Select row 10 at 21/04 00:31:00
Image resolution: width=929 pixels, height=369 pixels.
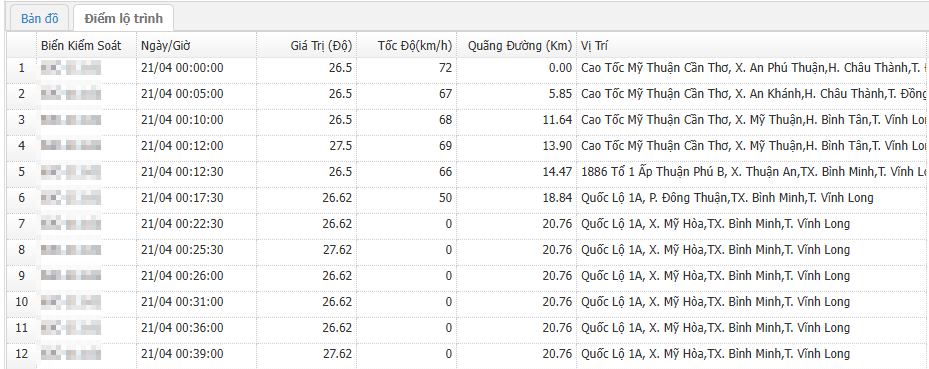[x=467, y=302]
